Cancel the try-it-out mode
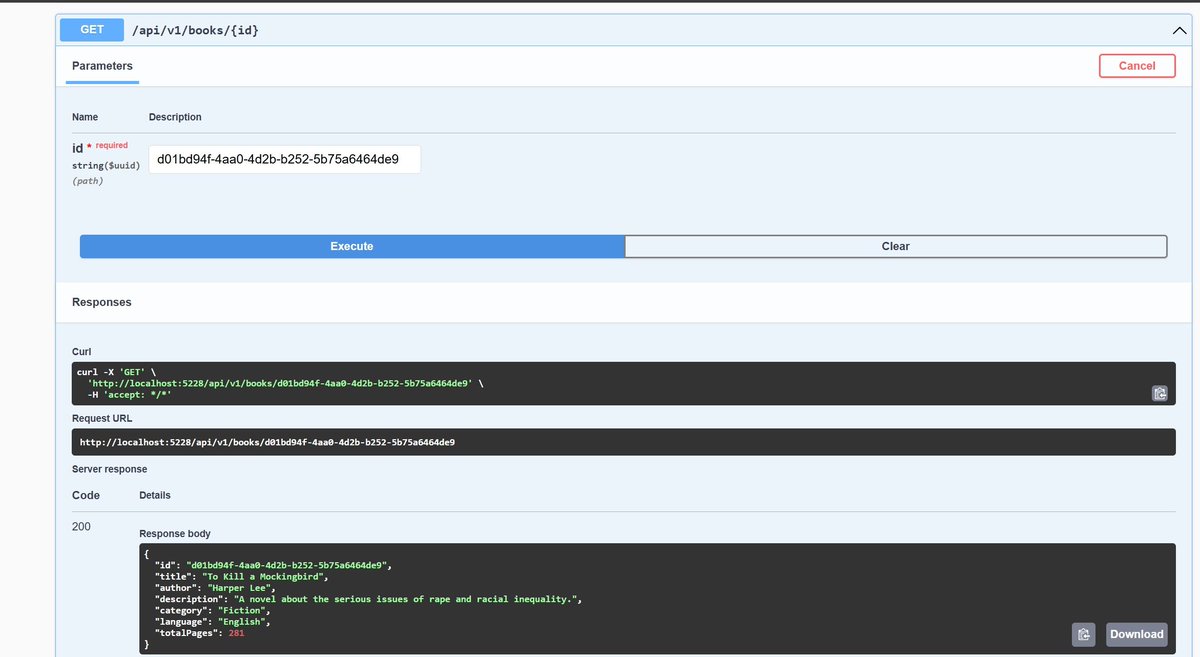 point(1137,66)
